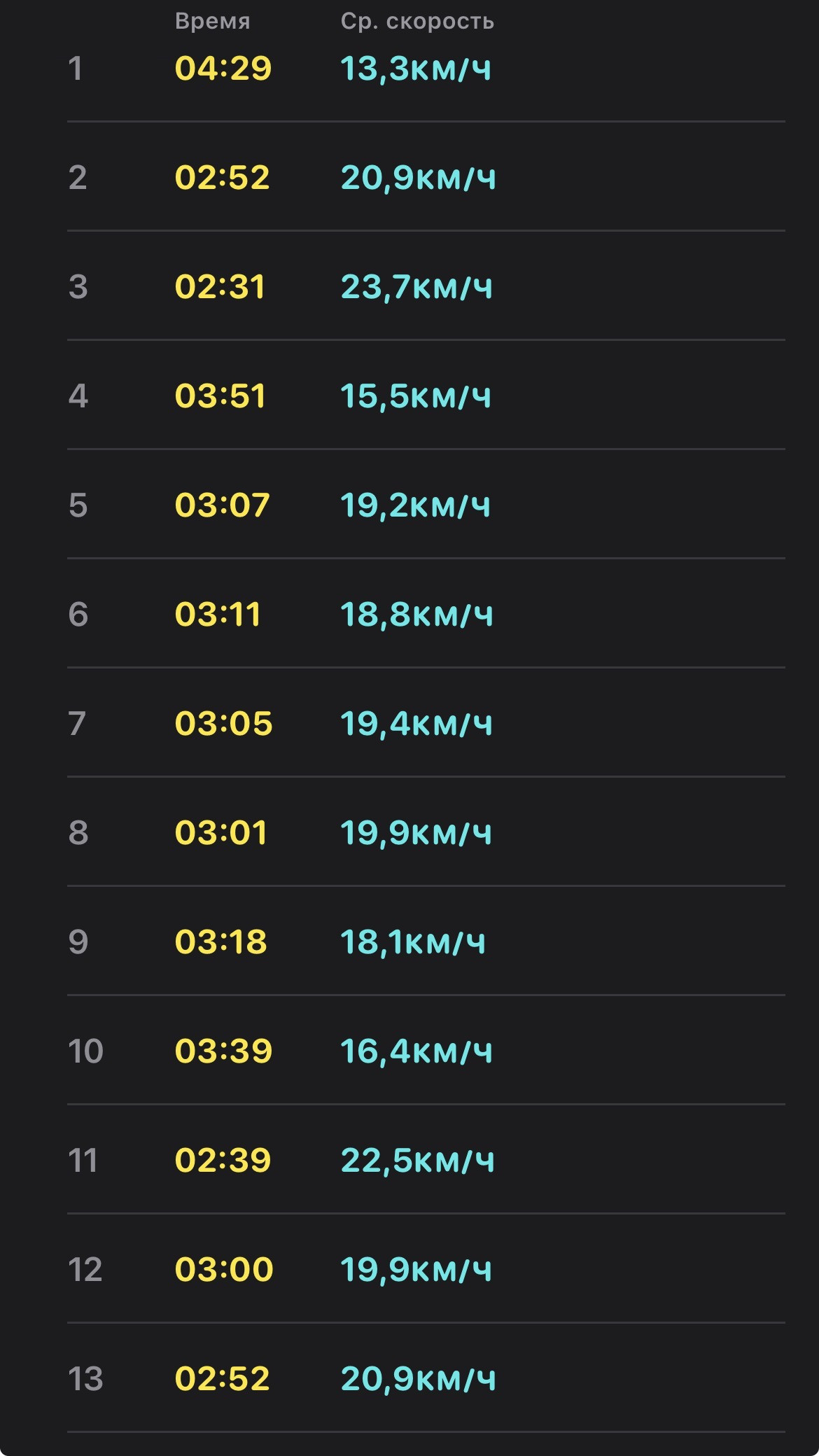
Task: Select split 4 time 03:51
Action: [220, 396]
